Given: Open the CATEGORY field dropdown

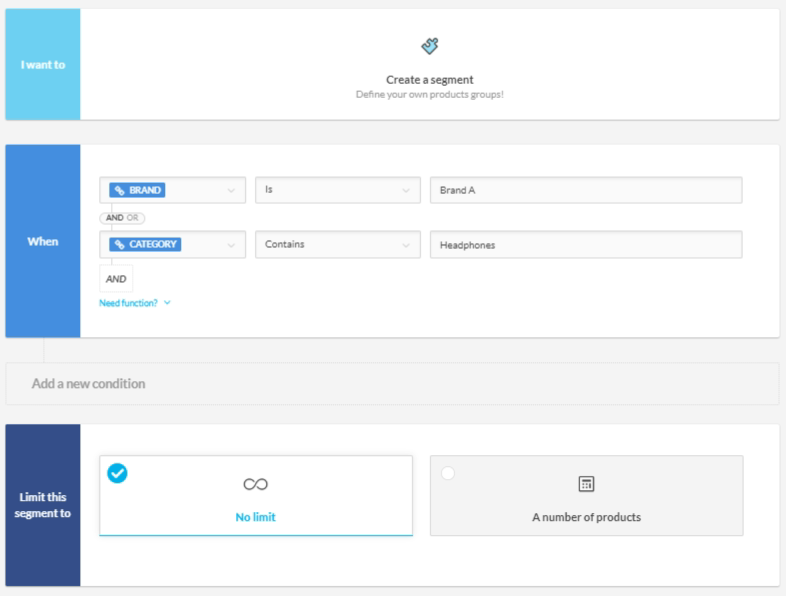Looking at the screenshot, I should (172, 245).
